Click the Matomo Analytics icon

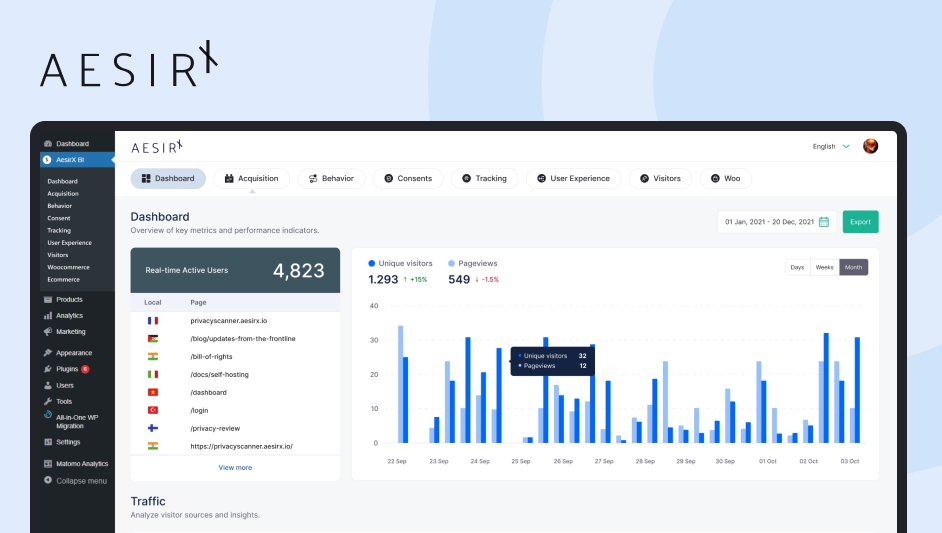pyautogui.click(x=47, y=463)
